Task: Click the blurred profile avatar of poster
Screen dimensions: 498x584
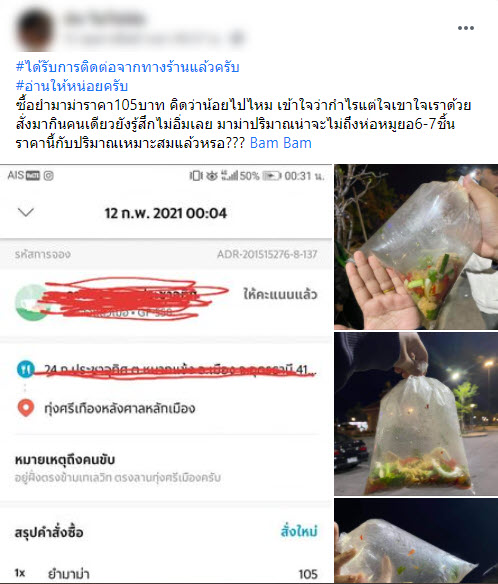Action: pos(35,29)
